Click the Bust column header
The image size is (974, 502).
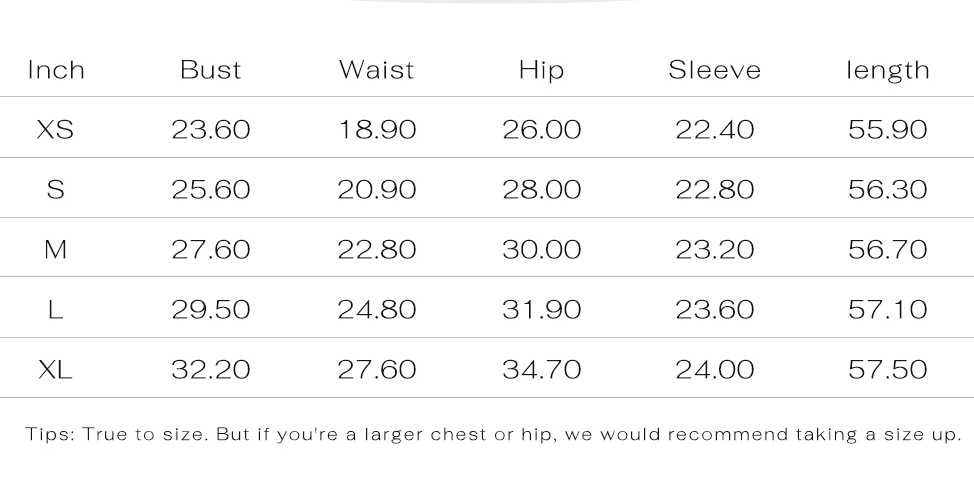click(x=210, y=70)
